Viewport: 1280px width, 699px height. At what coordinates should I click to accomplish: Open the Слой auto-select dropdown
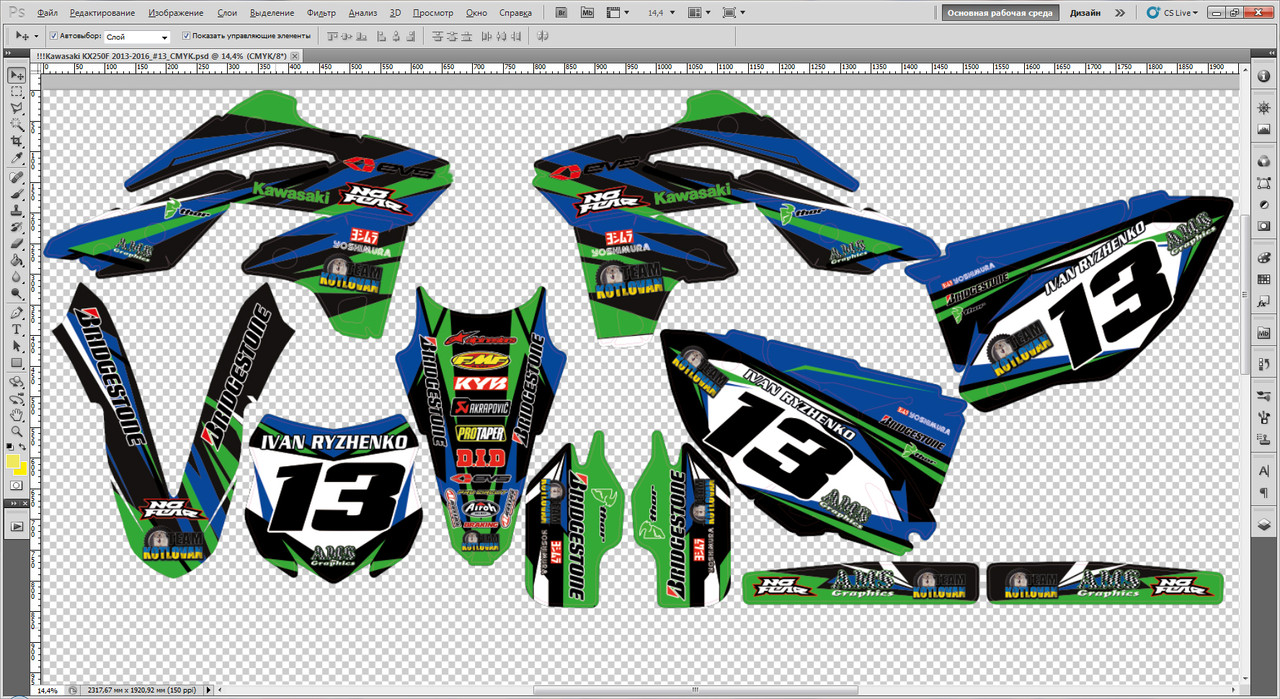[x=137, y=36]
